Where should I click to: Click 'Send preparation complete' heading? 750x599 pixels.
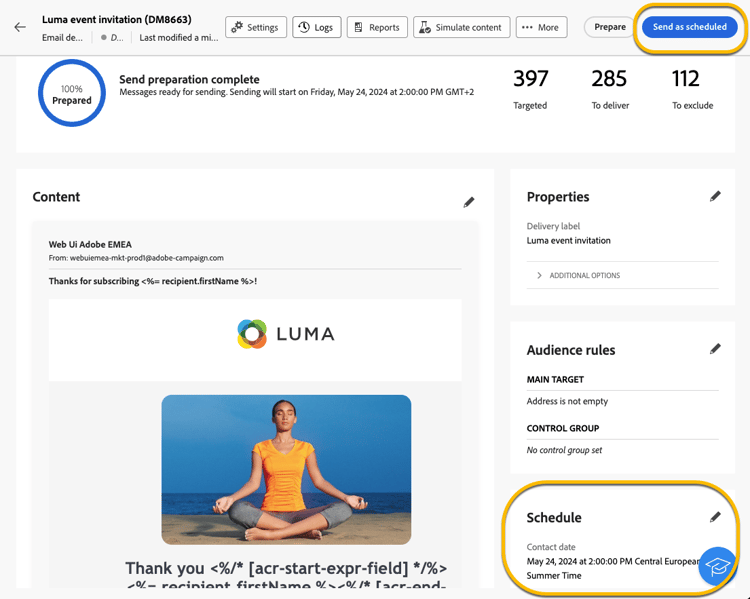click(189, 79)
